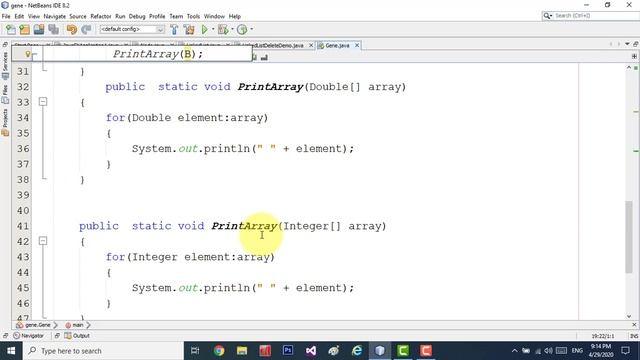Open Task View on taskbar

pos(195,351)
